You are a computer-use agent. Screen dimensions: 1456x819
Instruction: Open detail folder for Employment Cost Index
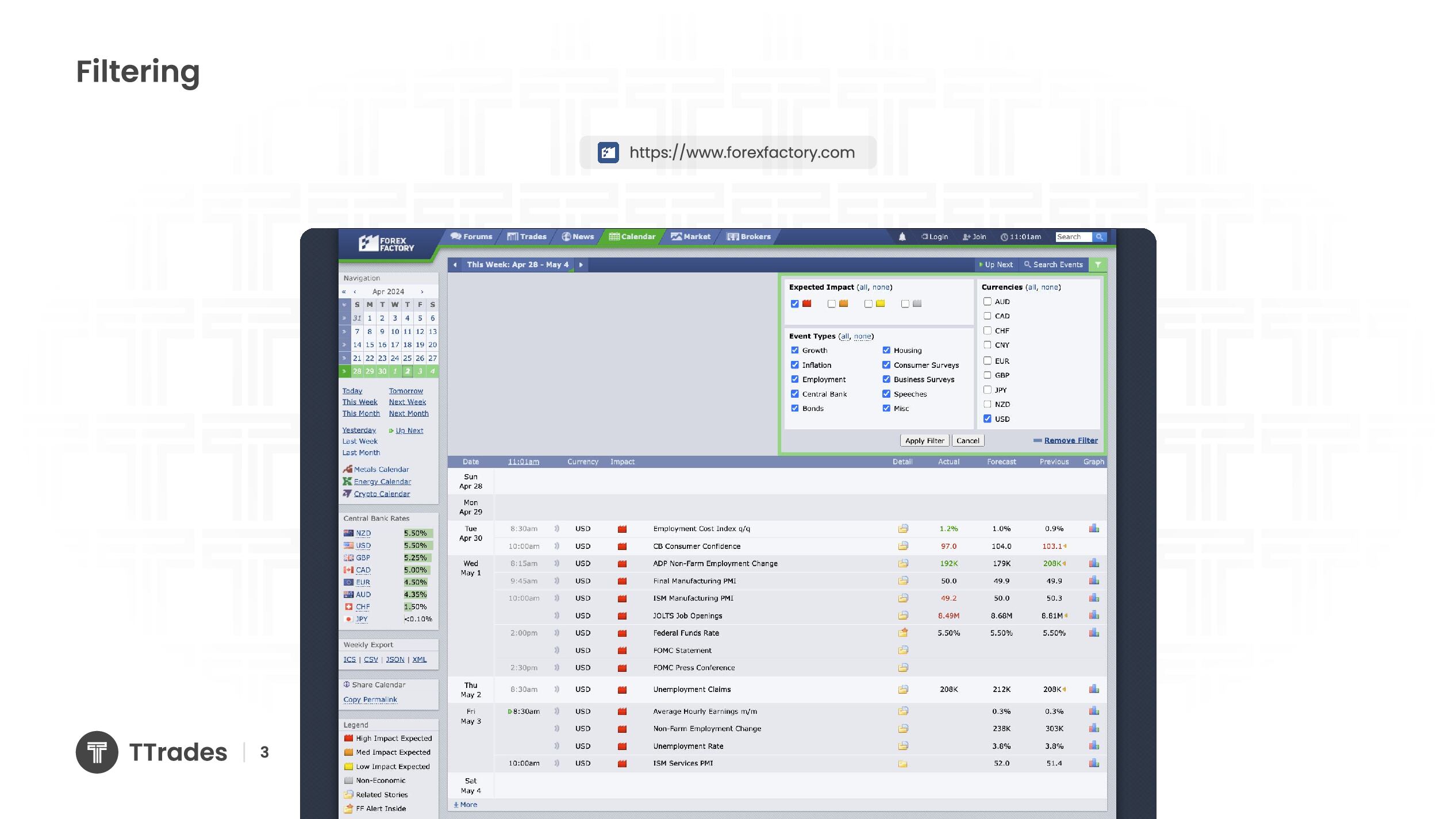903,529
